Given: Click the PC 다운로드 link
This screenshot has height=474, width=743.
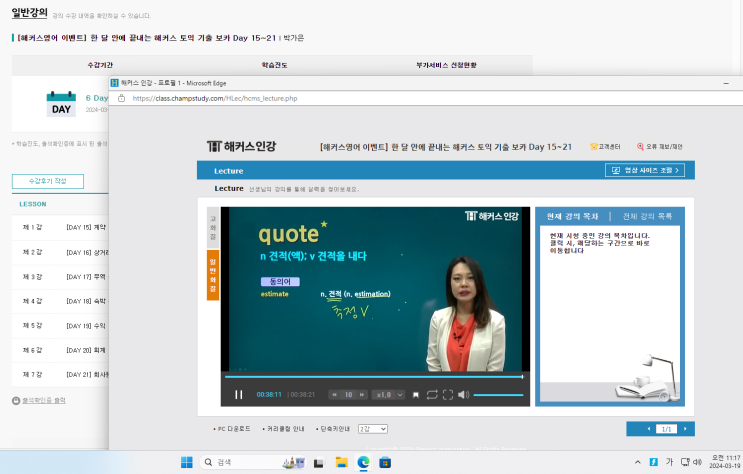Looking at the screenshot, I should (232, 429).
